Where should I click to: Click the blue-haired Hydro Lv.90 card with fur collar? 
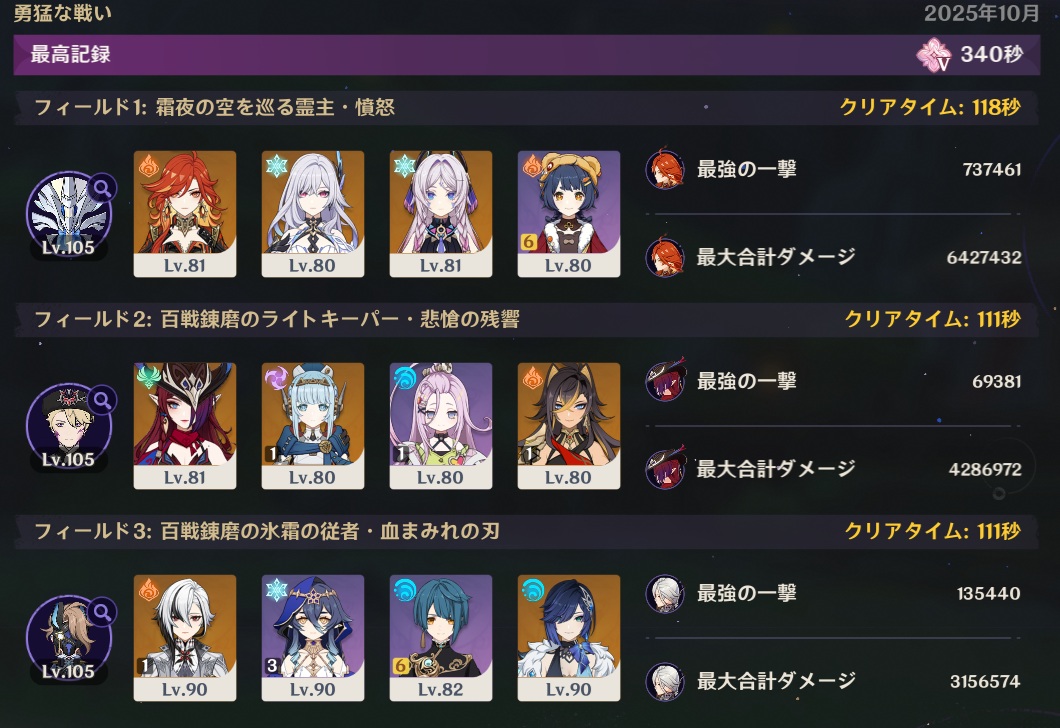569,638
